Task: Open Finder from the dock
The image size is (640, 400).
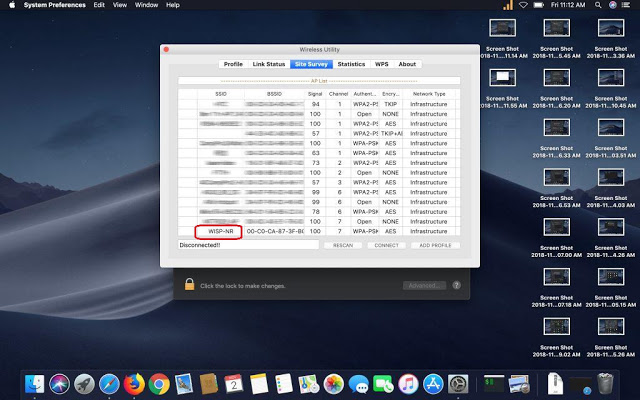Action: [36, 383]
